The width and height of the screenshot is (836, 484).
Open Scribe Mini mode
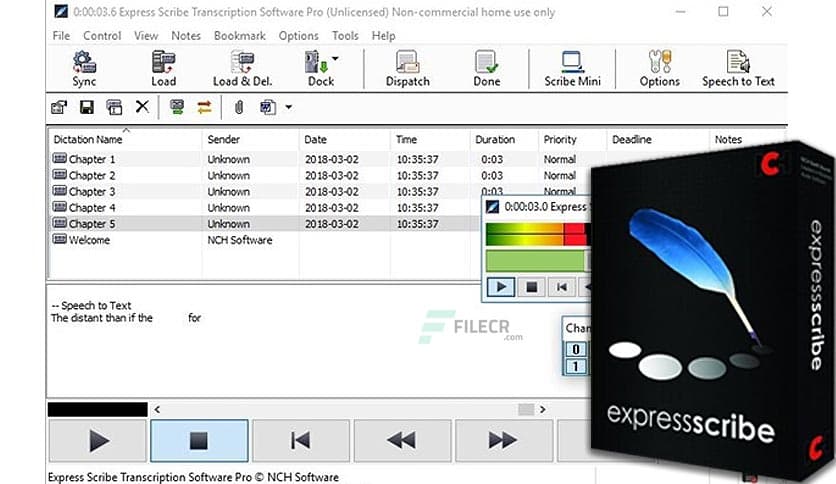tap(572, 69)
